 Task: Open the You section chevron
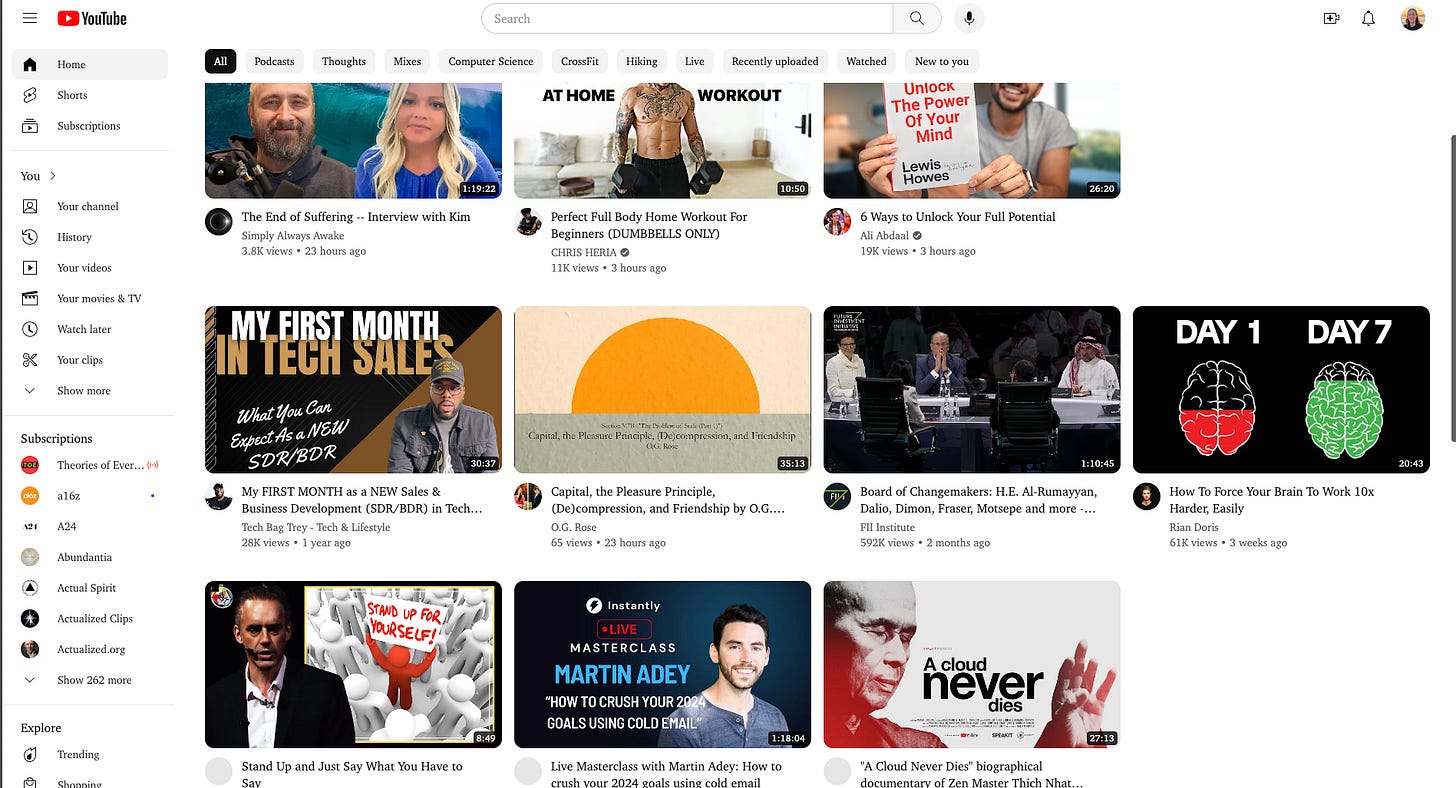[x=53, y=176]
